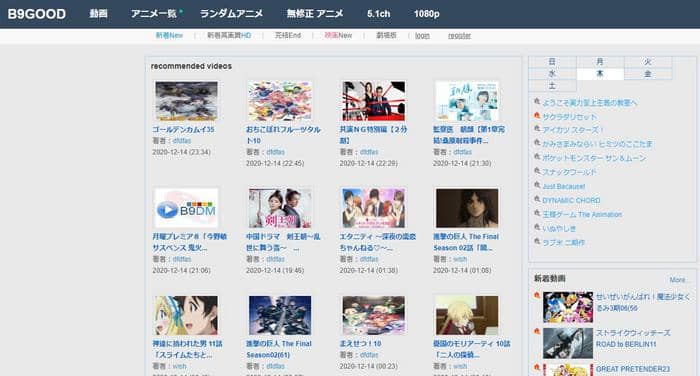Open the 進撃の巨人 Season02(61) thumbnail
The height and width of the screenshot is (376, 700).
[x=280, y=315]
